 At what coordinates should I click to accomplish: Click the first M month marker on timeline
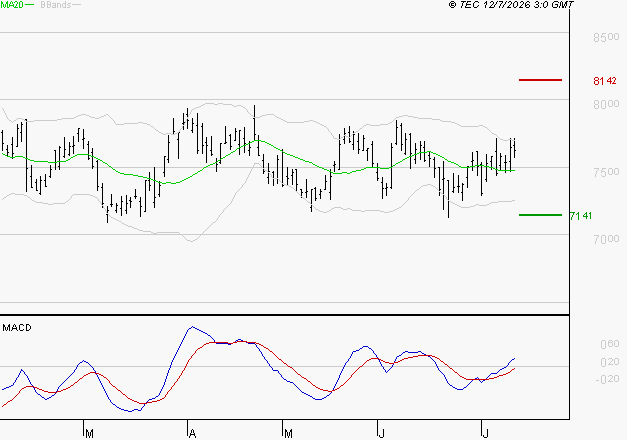click(89, 434)
